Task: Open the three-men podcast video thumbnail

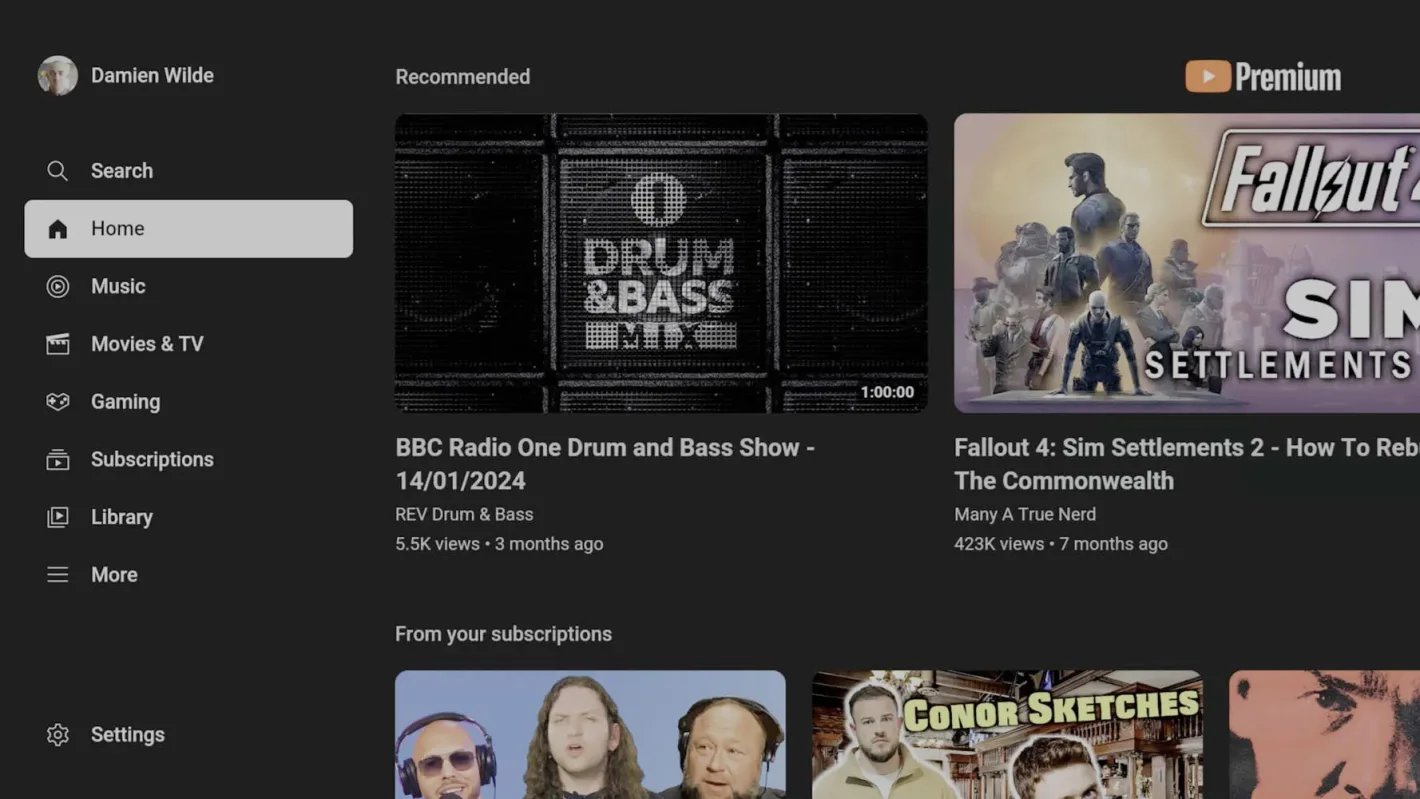Action: 590,734
